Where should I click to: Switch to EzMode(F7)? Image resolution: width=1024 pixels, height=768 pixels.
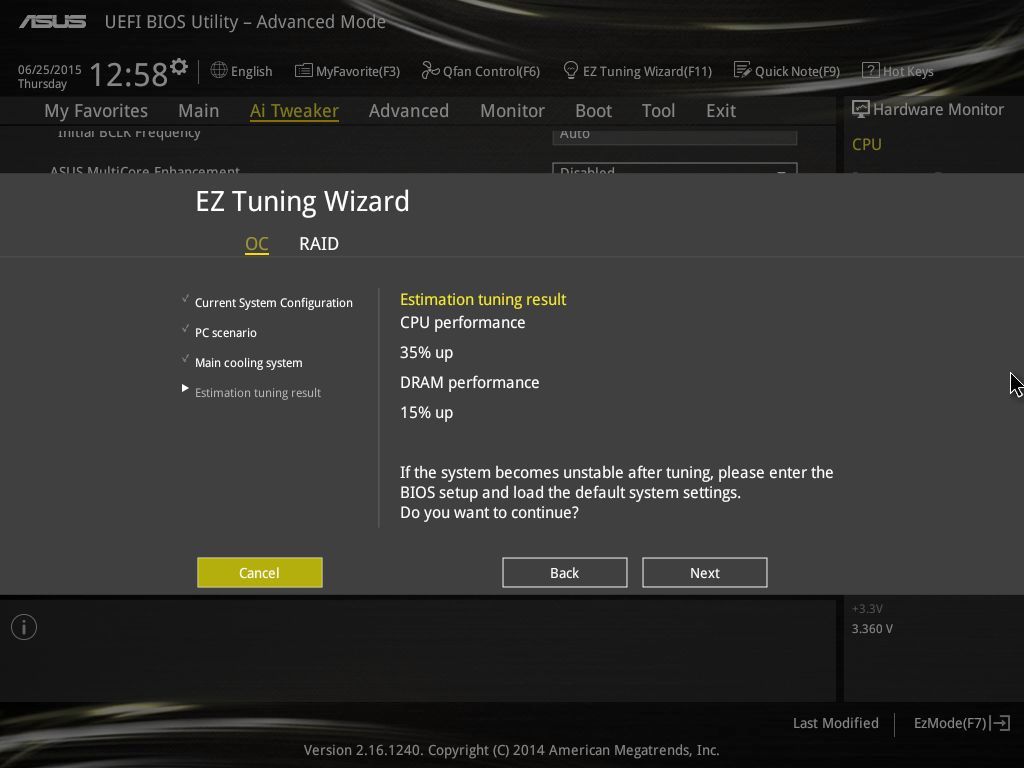coord(961,723)
